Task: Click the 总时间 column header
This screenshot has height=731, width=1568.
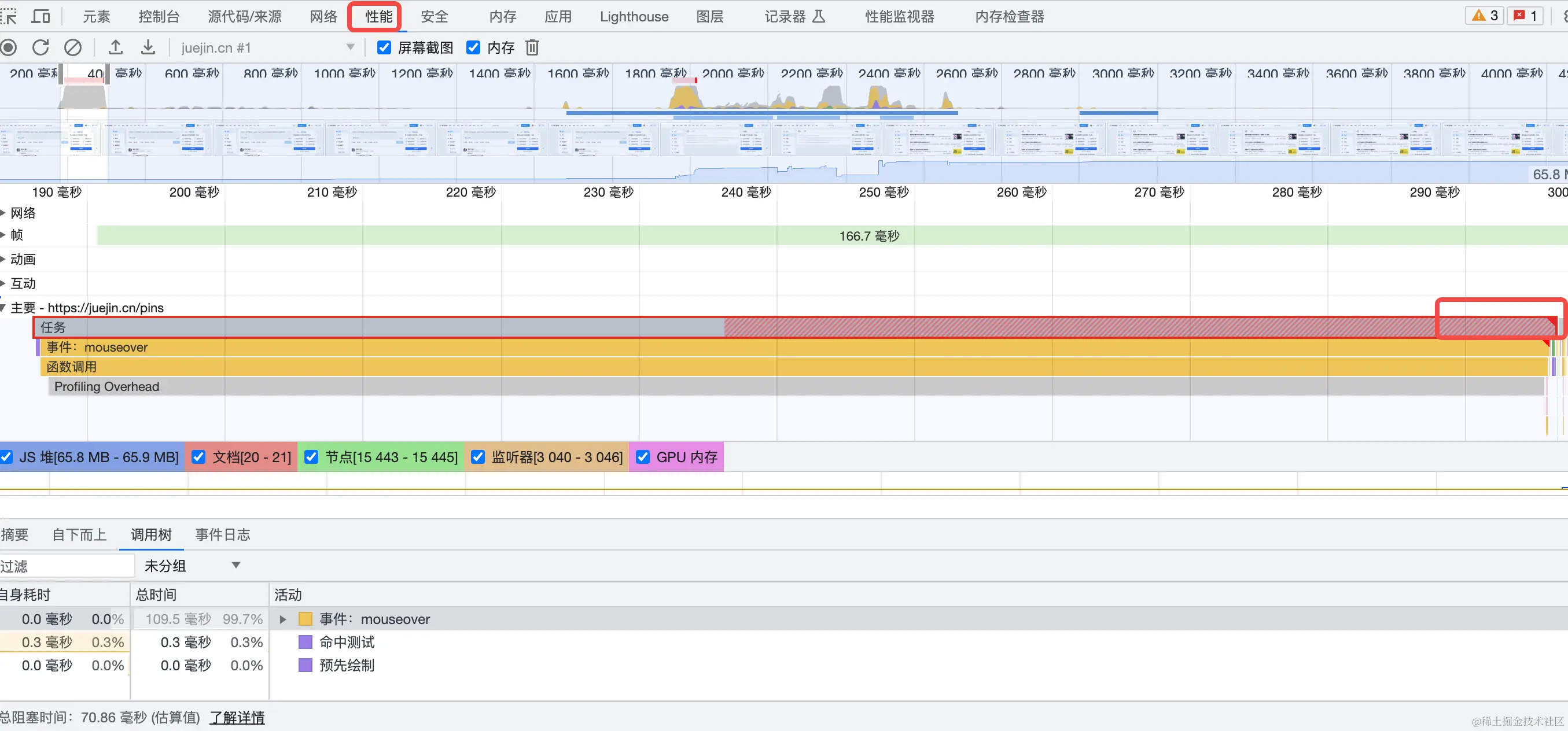Action: [x=199, y=595]
